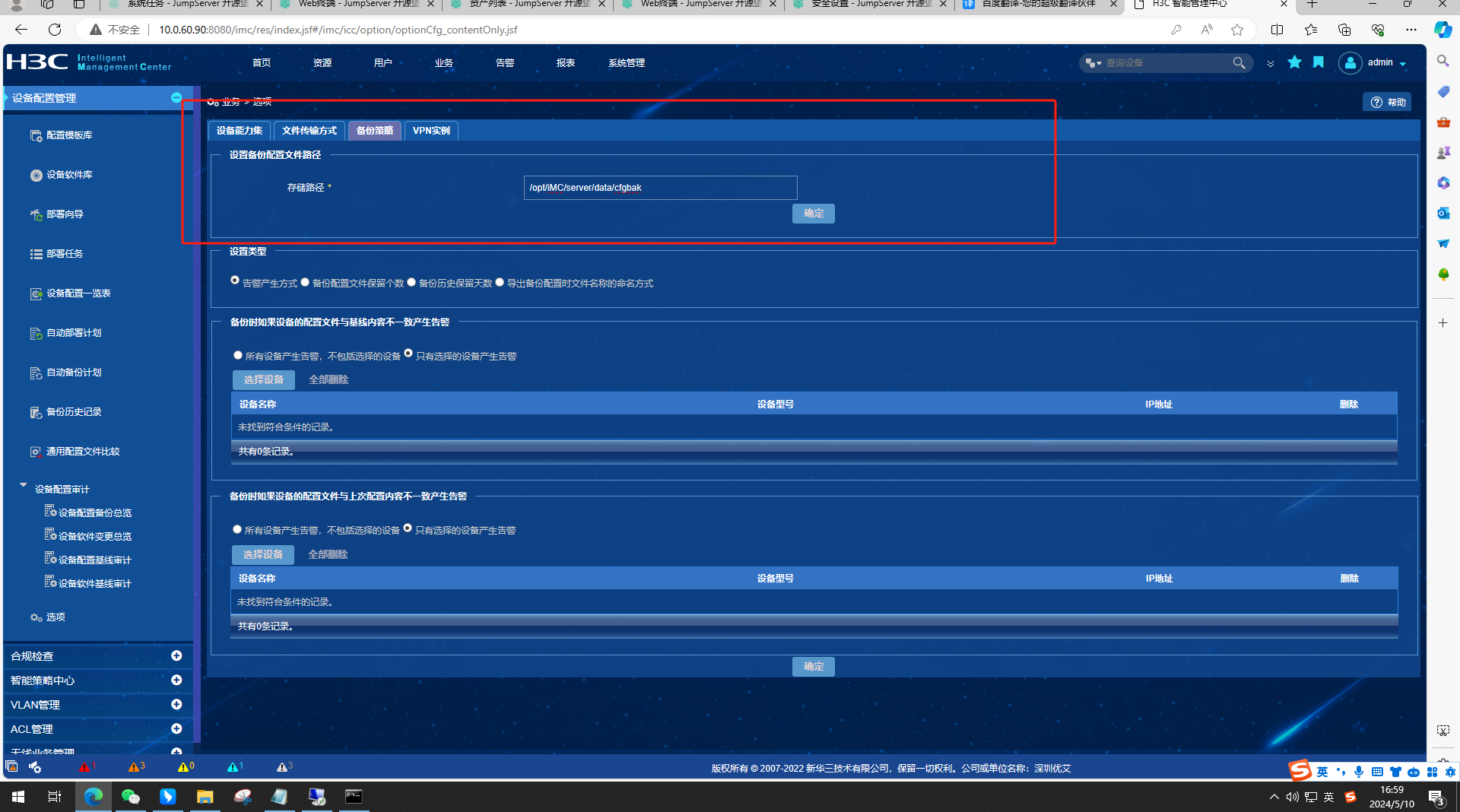Click the device search magnifier icon
The height and width of the screenshot is (812, 1460).
1239,63
